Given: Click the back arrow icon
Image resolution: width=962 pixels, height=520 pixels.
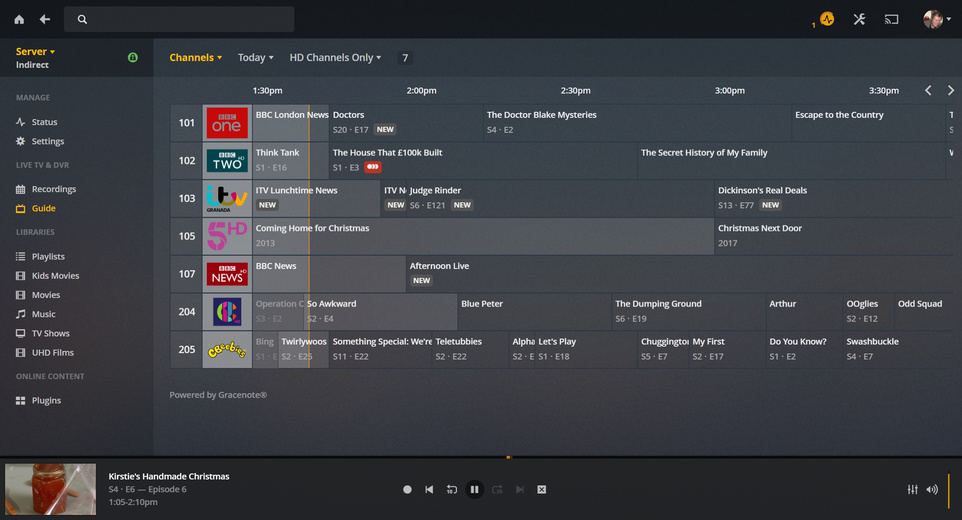Looking at the screenshot, I should point(45,20).
